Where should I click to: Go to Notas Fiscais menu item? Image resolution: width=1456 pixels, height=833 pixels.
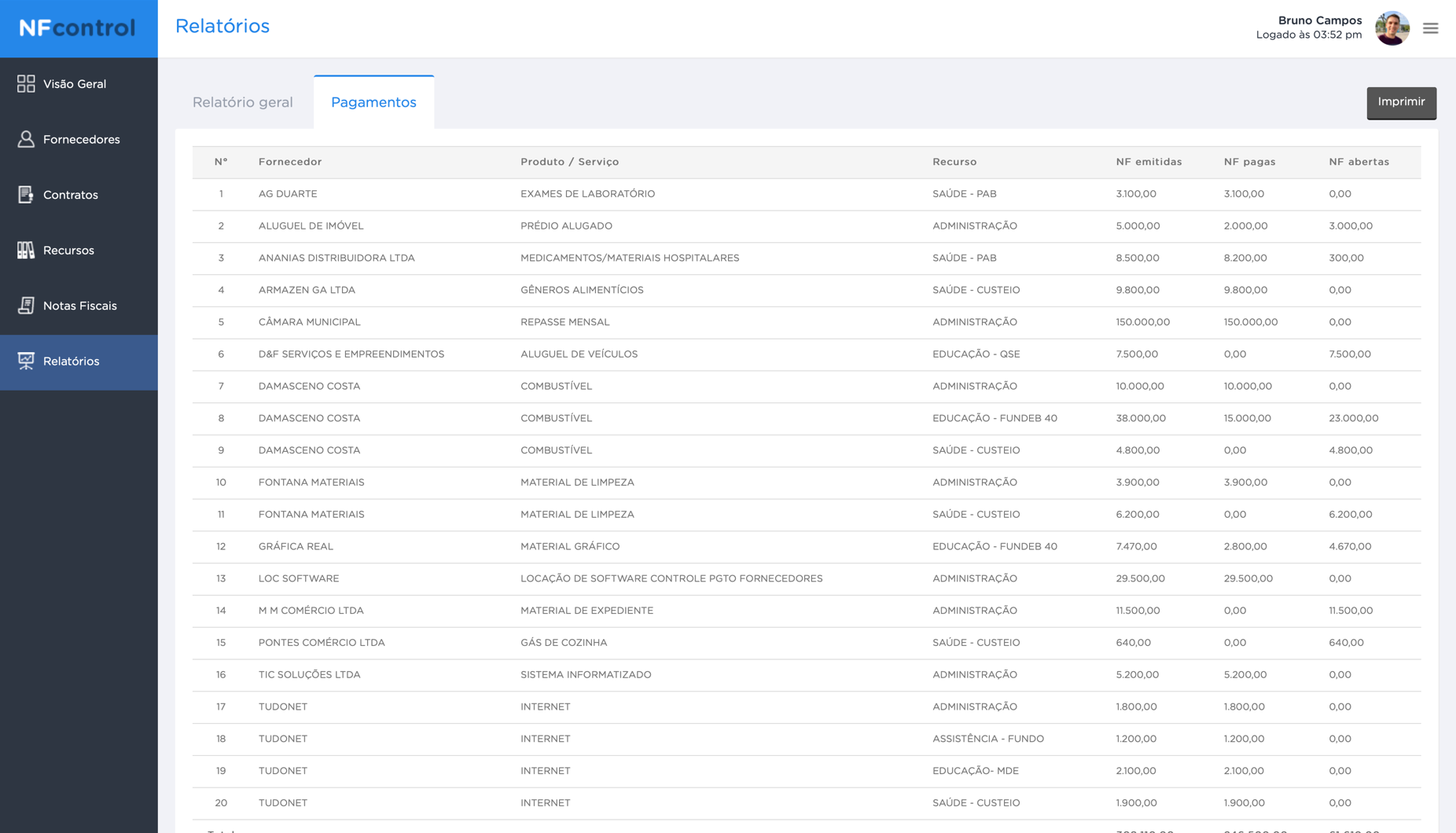[x=79, y=306]
